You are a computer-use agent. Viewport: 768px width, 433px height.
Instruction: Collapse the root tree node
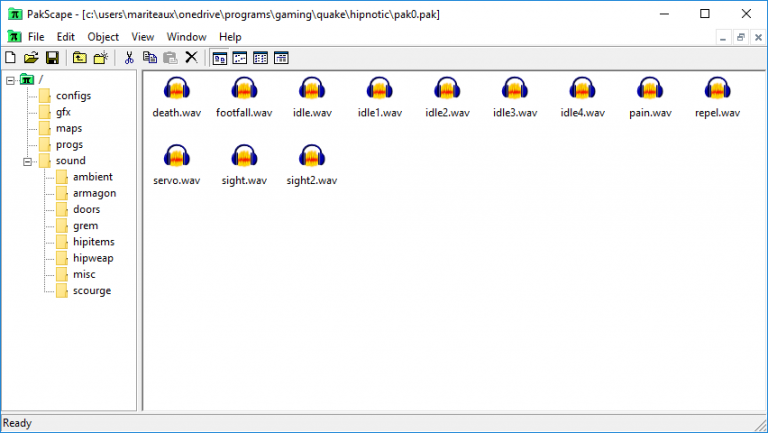coord(10,80)
